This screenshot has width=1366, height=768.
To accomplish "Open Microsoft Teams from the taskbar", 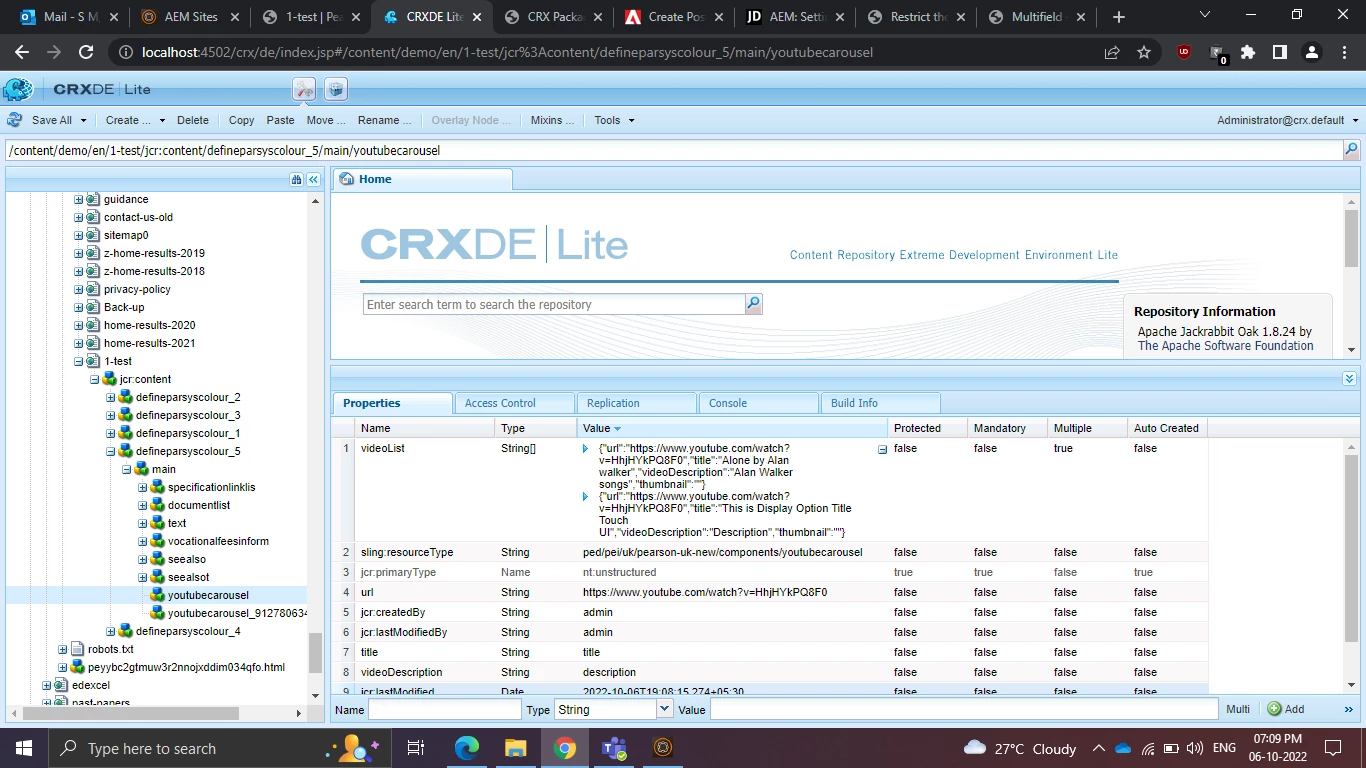I will click(x=613, y=748).
